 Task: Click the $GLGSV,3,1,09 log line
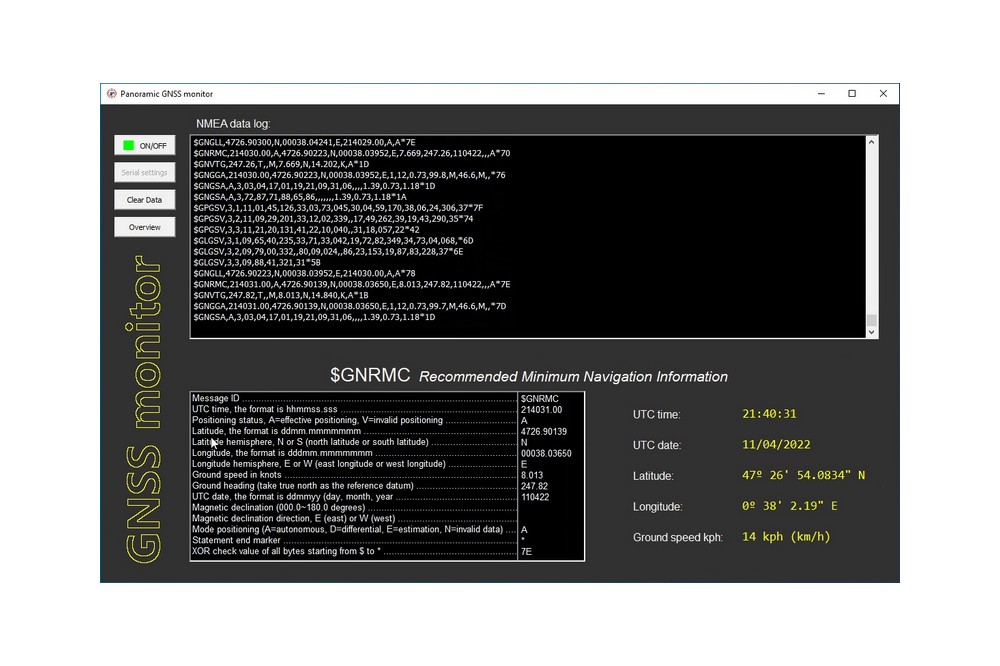(334, 240)
